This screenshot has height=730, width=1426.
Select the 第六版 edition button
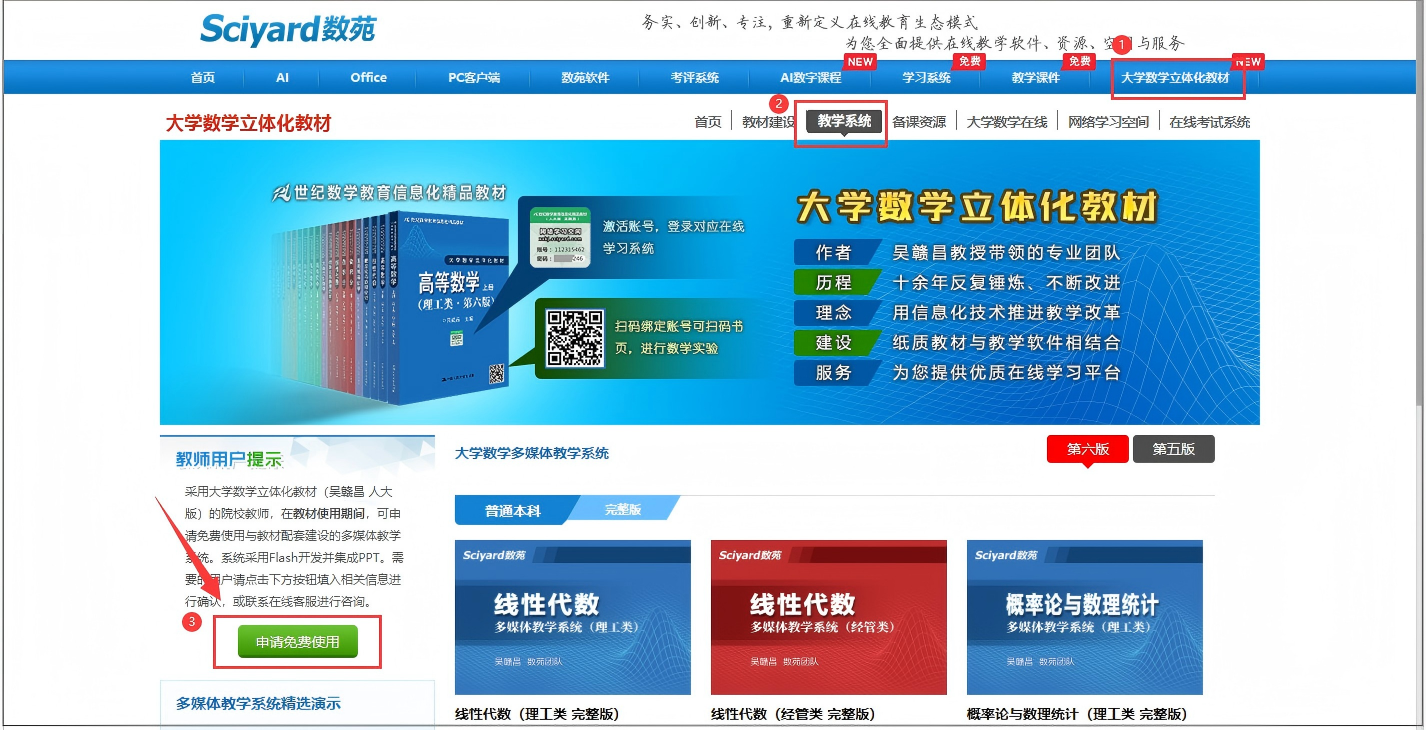click(1088, 449)
